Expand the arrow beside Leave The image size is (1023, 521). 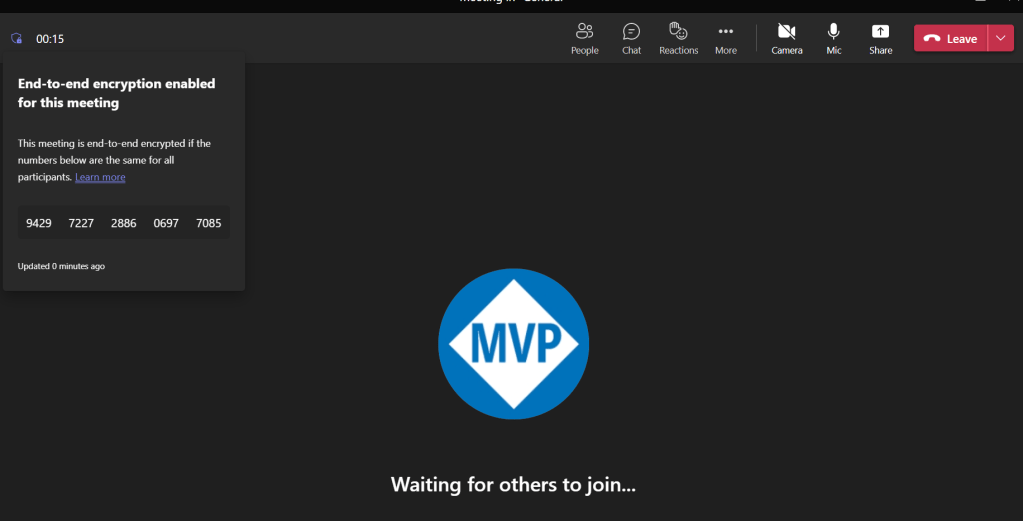(x=1001, y=38)
